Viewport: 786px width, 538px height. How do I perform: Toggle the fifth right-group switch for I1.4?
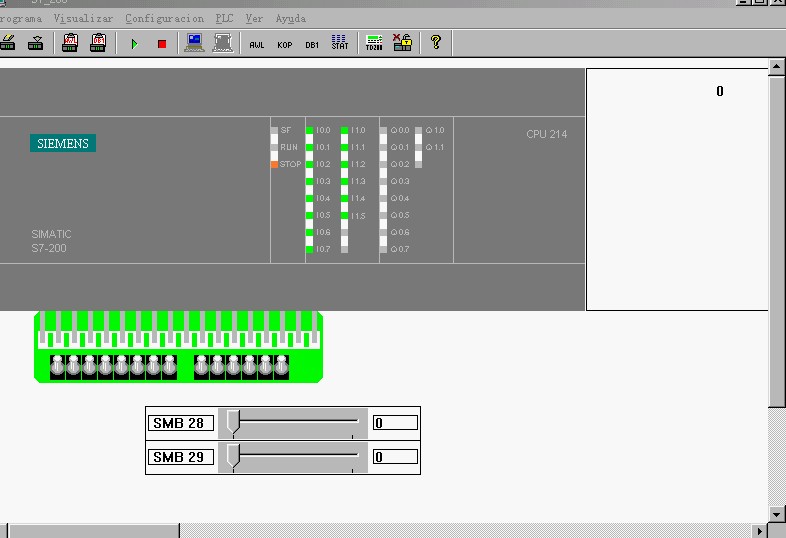(265, 366)
